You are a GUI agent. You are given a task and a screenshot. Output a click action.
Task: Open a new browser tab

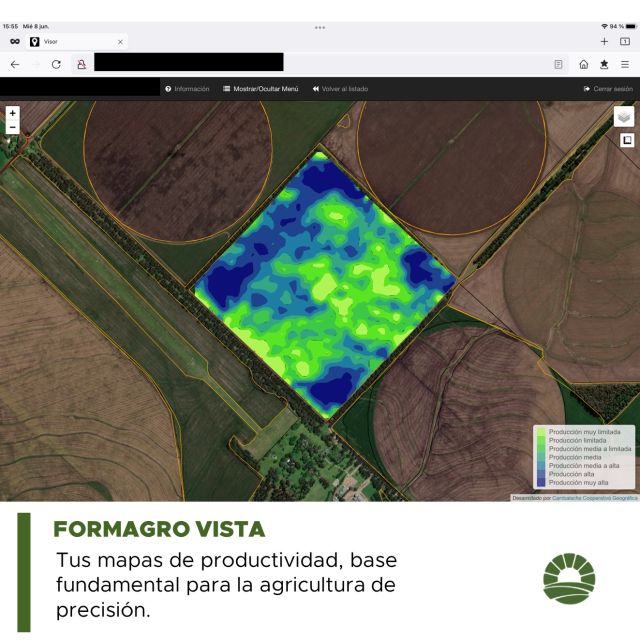click(604, 42)
